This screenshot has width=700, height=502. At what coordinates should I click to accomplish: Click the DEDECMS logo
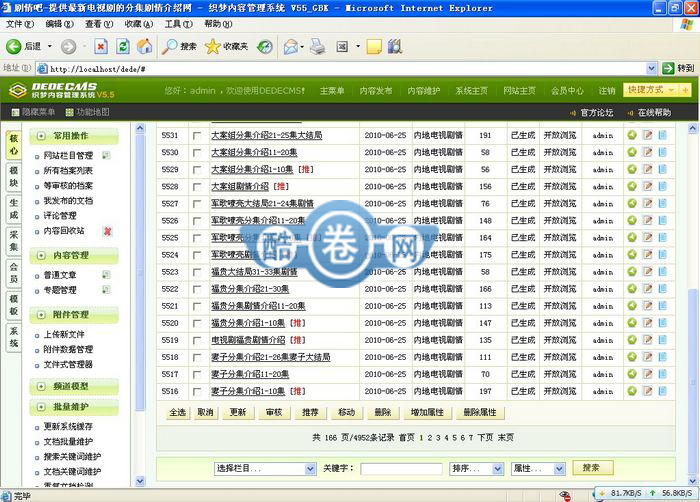(x=62, y=90)
